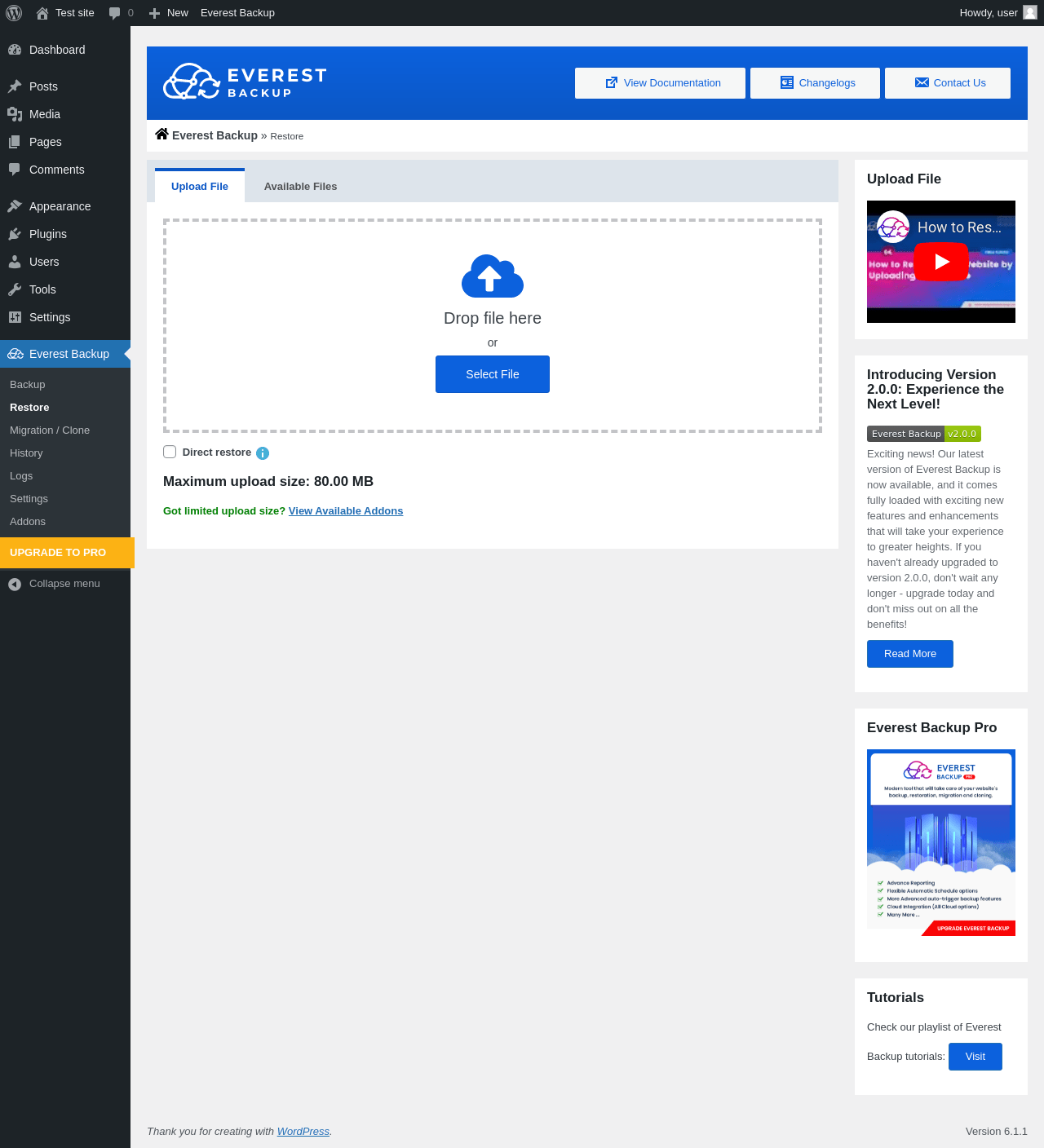Click the New admin bar menu label
Screen dimensions: 1044x1148
[178, 13]
